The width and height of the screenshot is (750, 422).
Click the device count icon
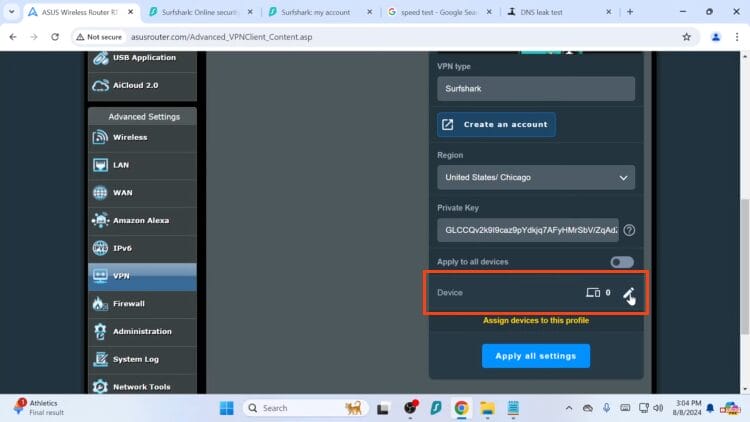[593, 292]
